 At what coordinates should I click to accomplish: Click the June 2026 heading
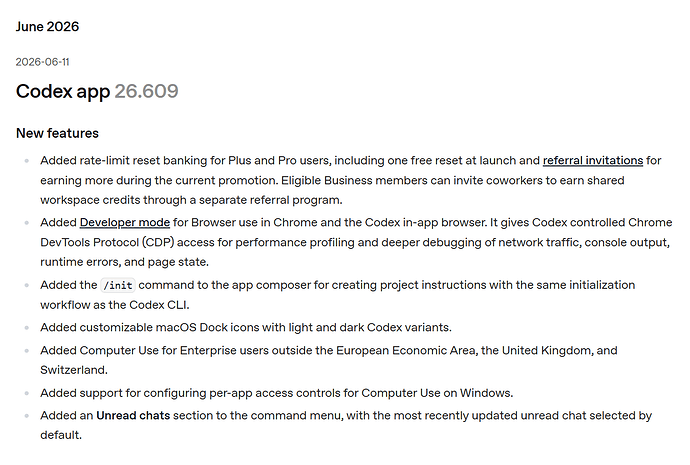[47, 26]
